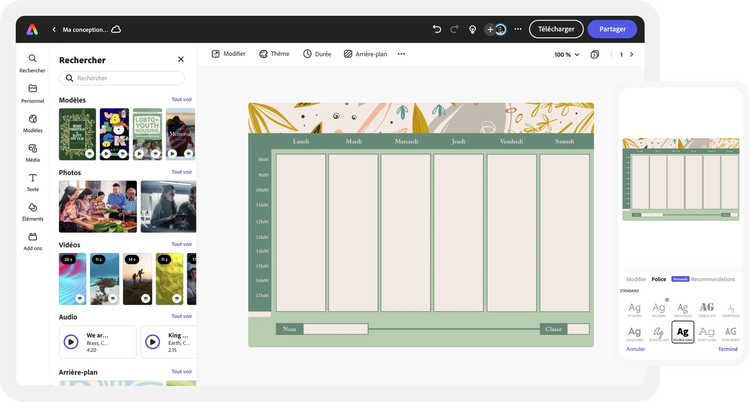750x402 pixels.
Task: Select the Mercredi heading on the canvas
Action: tap(406, 142)
